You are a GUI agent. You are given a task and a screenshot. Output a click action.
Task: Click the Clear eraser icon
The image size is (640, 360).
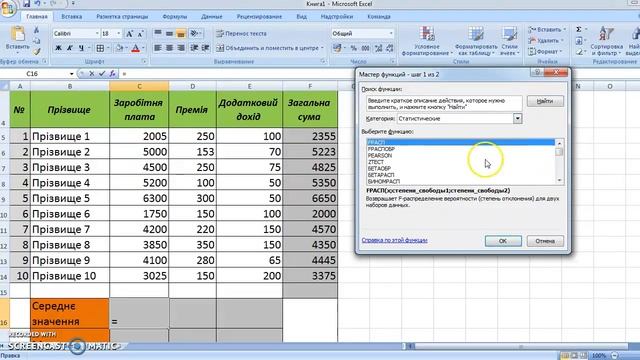(x=579, y=52)
